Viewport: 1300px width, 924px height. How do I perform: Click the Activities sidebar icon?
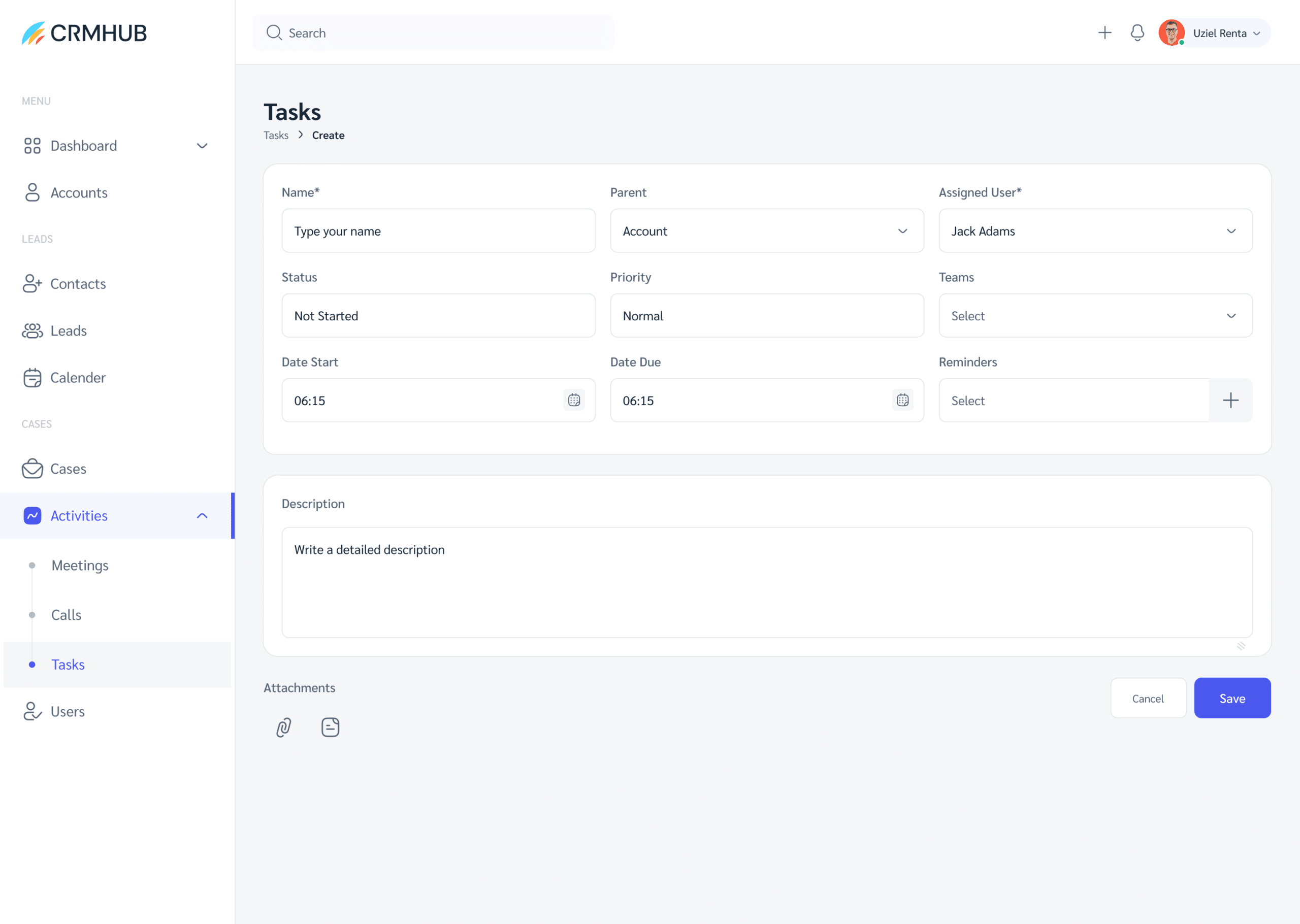(x=32, y=515)
